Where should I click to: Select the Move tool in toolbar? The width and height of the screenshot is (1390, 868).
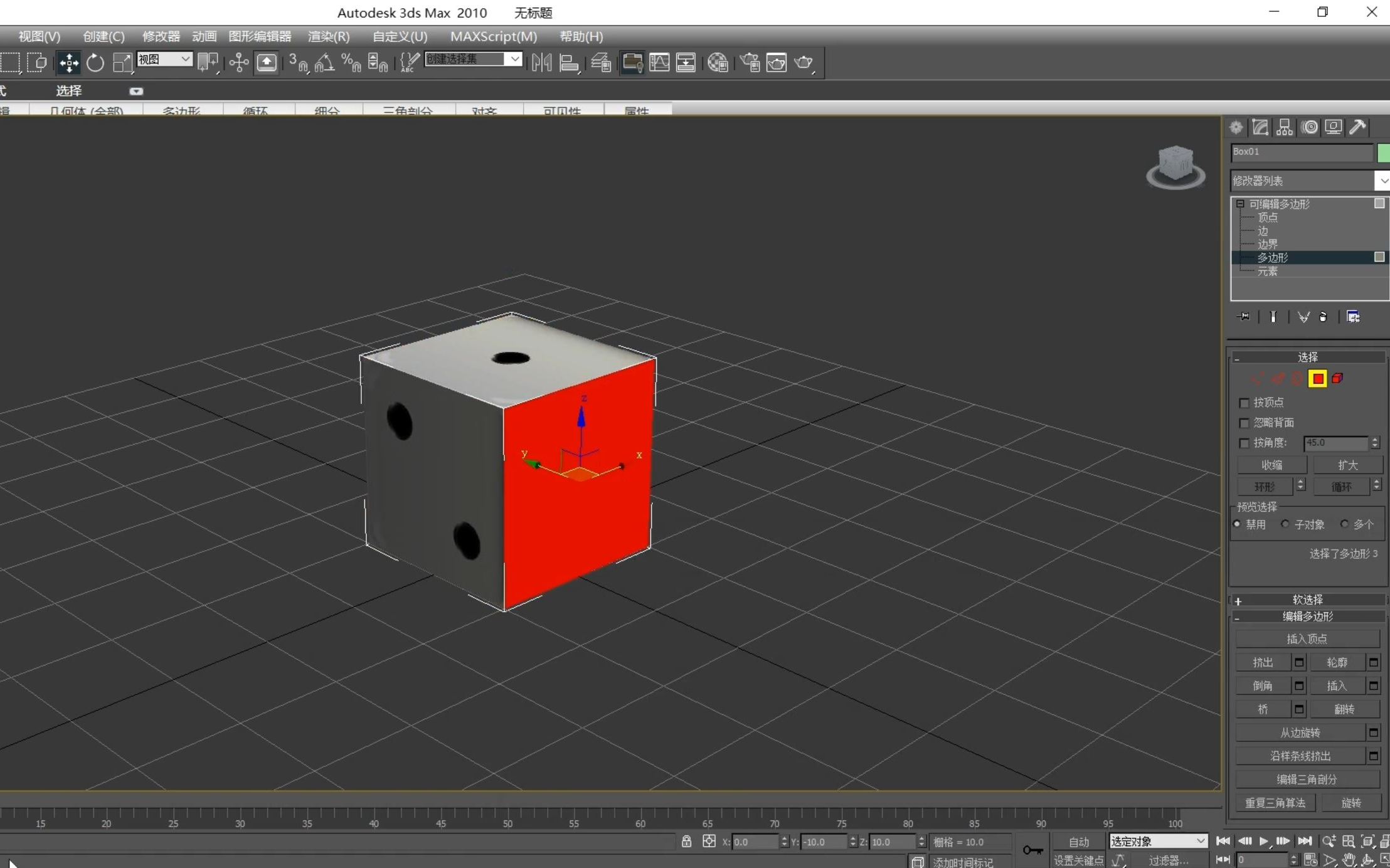tap(68, 63)
